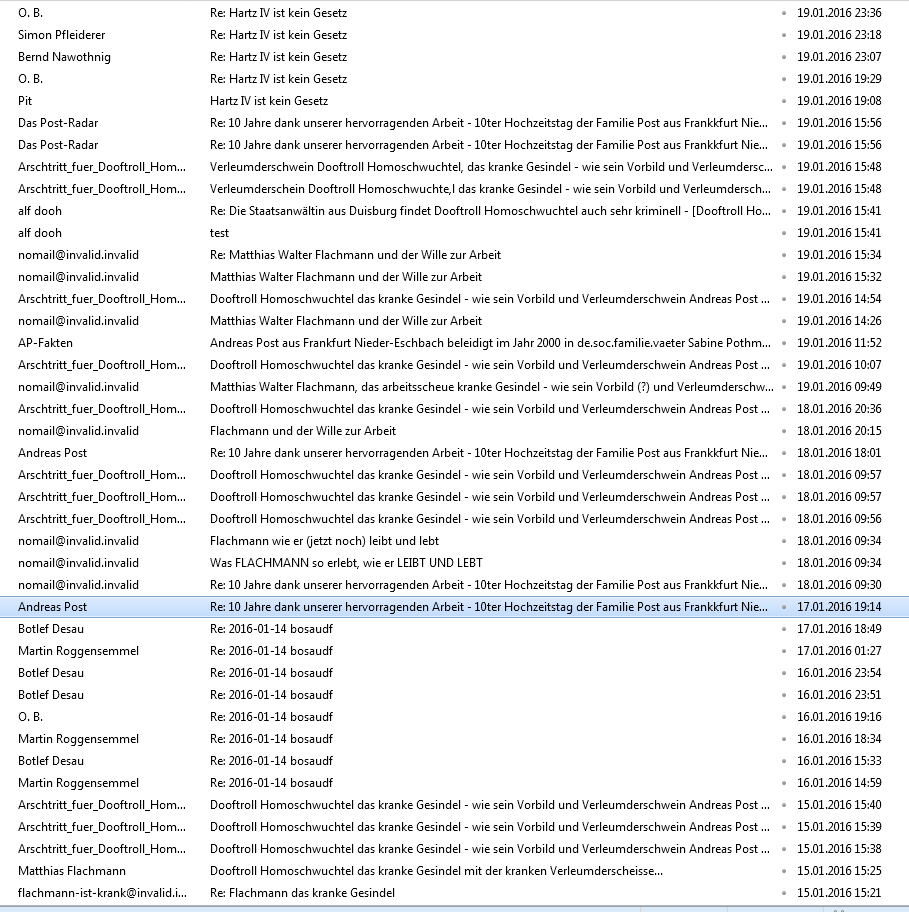Toggle read-status dot on the AP-Fakten message
Viewport: 909px width, 912px height.
[784, 343]
